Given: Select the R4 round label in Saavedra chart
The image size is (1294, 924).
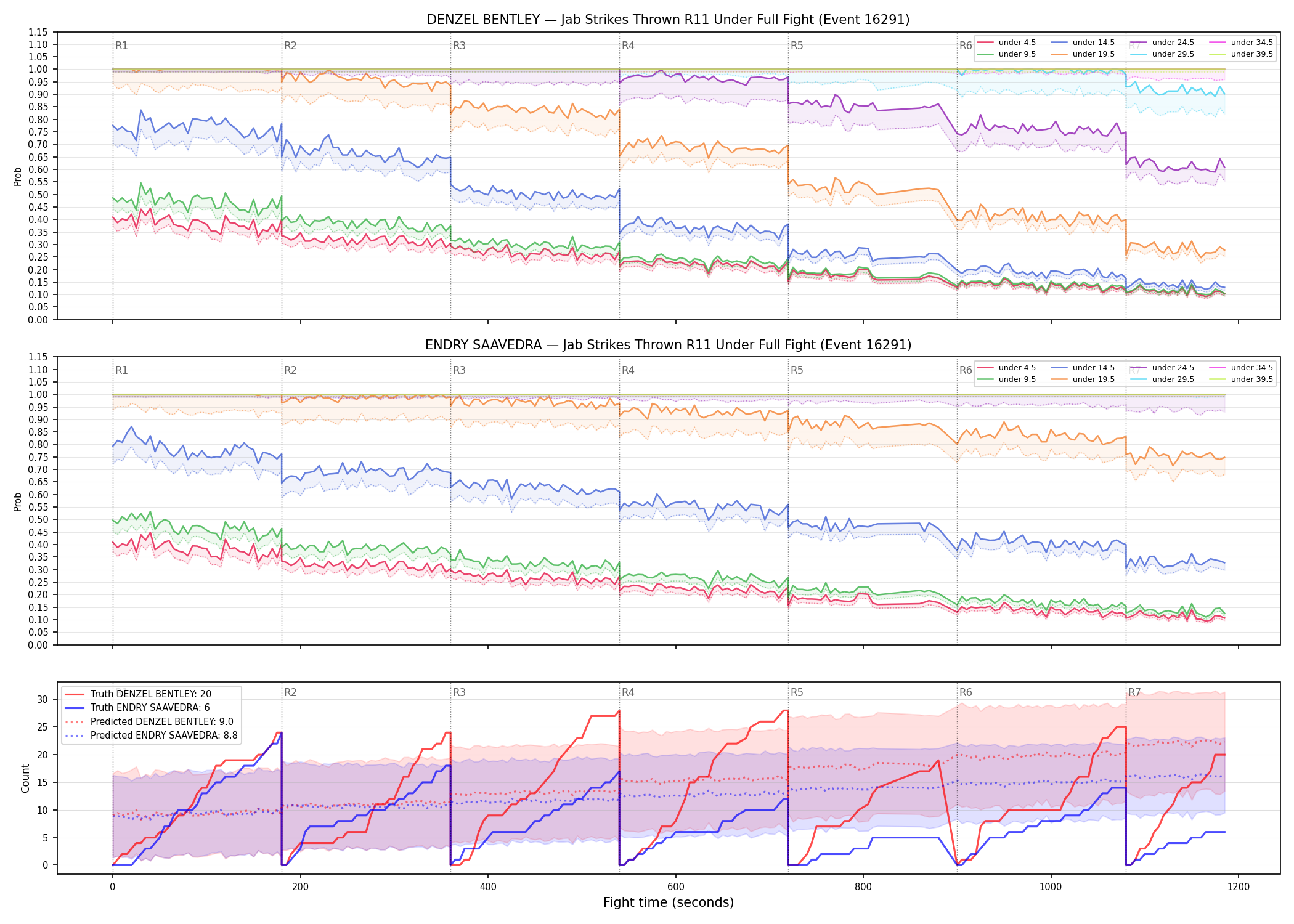Looking at the screenshot, I should (x=628, y=370).
